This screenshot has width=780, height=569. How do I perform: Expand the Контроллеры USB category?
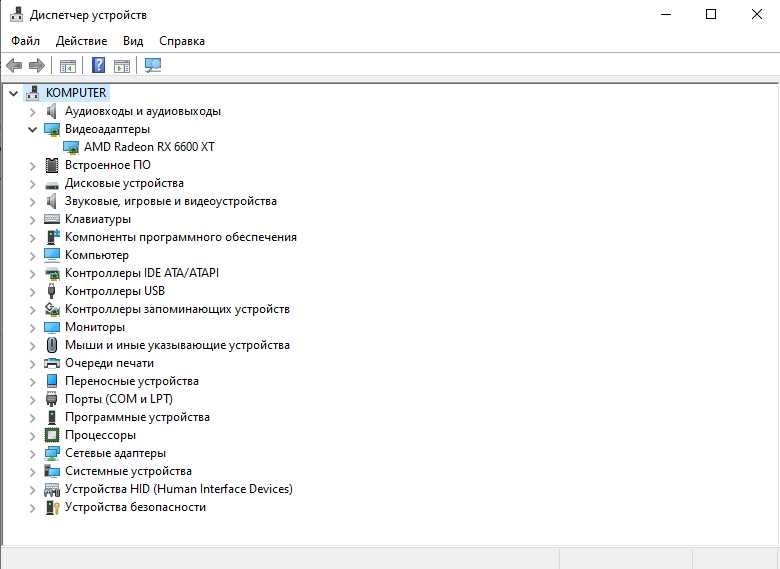click(33, 291)
